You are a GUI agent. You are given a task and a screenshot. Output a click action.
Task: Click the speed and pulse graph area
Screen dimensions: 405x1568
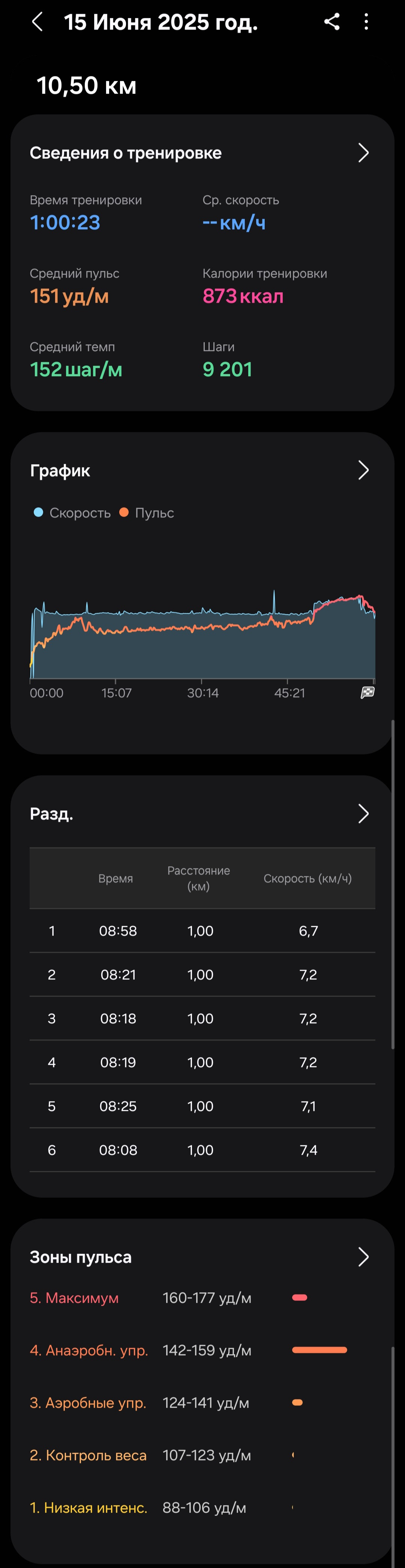point(202,634)
